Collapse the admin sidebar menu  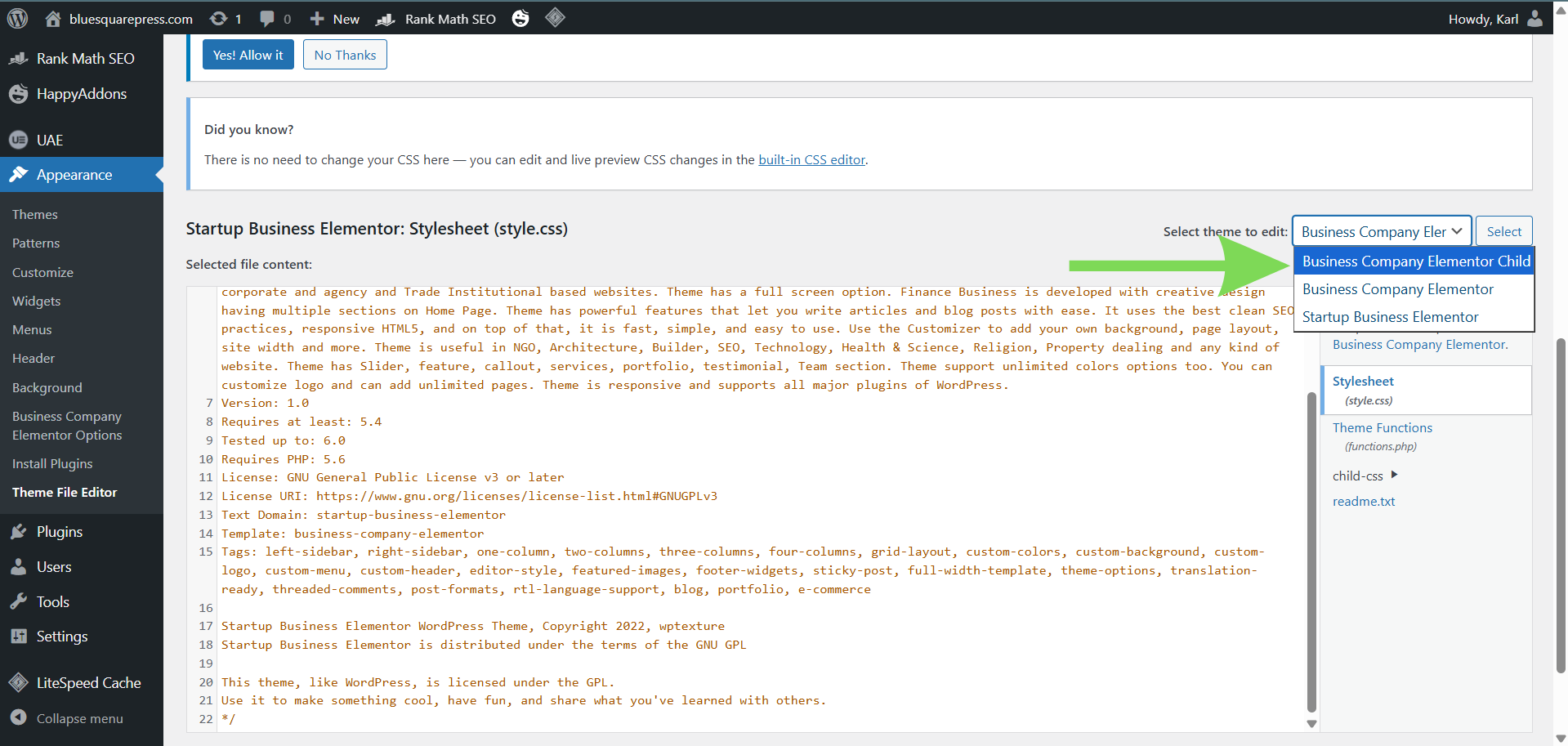[79, 718]
